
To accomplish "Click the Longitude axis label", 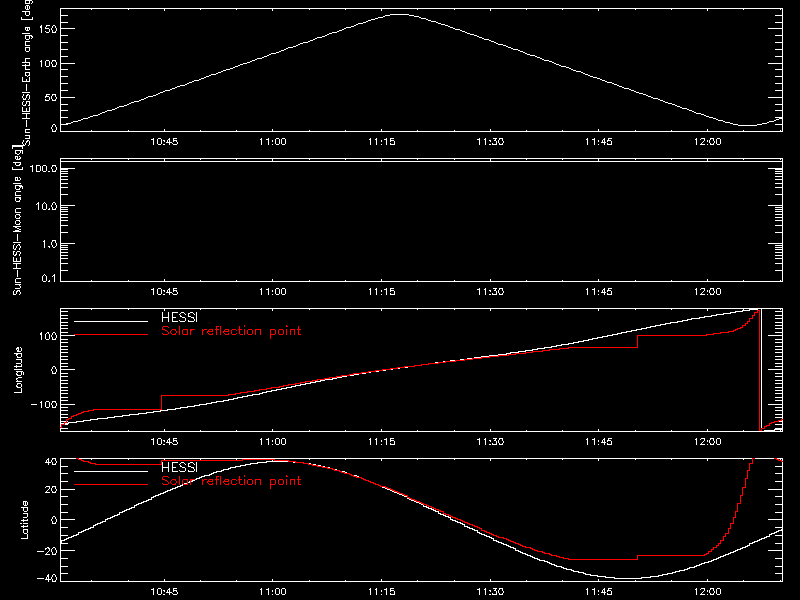I will pos(18,370).
